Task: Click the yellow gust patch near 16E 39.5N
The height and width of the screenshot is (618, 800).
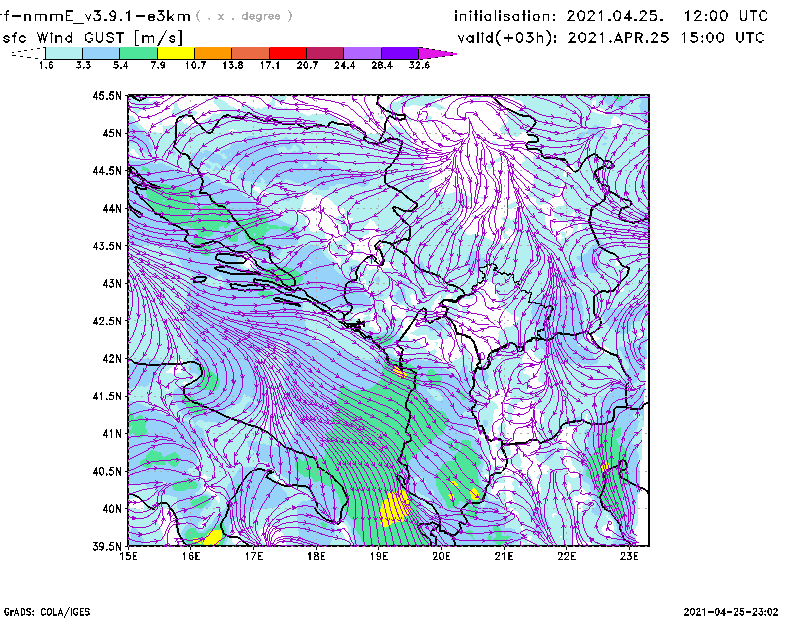Action: [211, 538]
